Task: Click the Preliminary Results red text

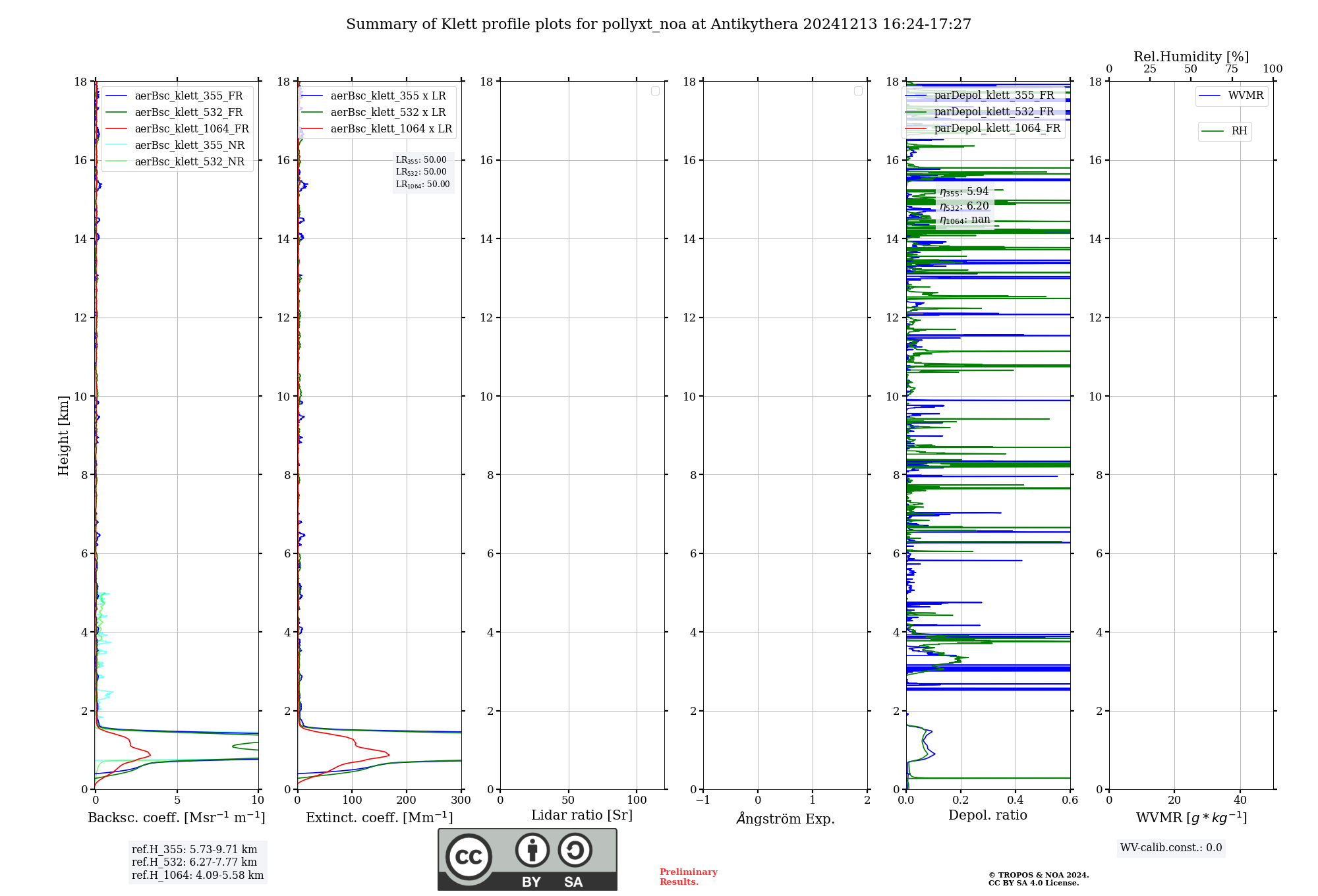Action: (x=689, y=877)
